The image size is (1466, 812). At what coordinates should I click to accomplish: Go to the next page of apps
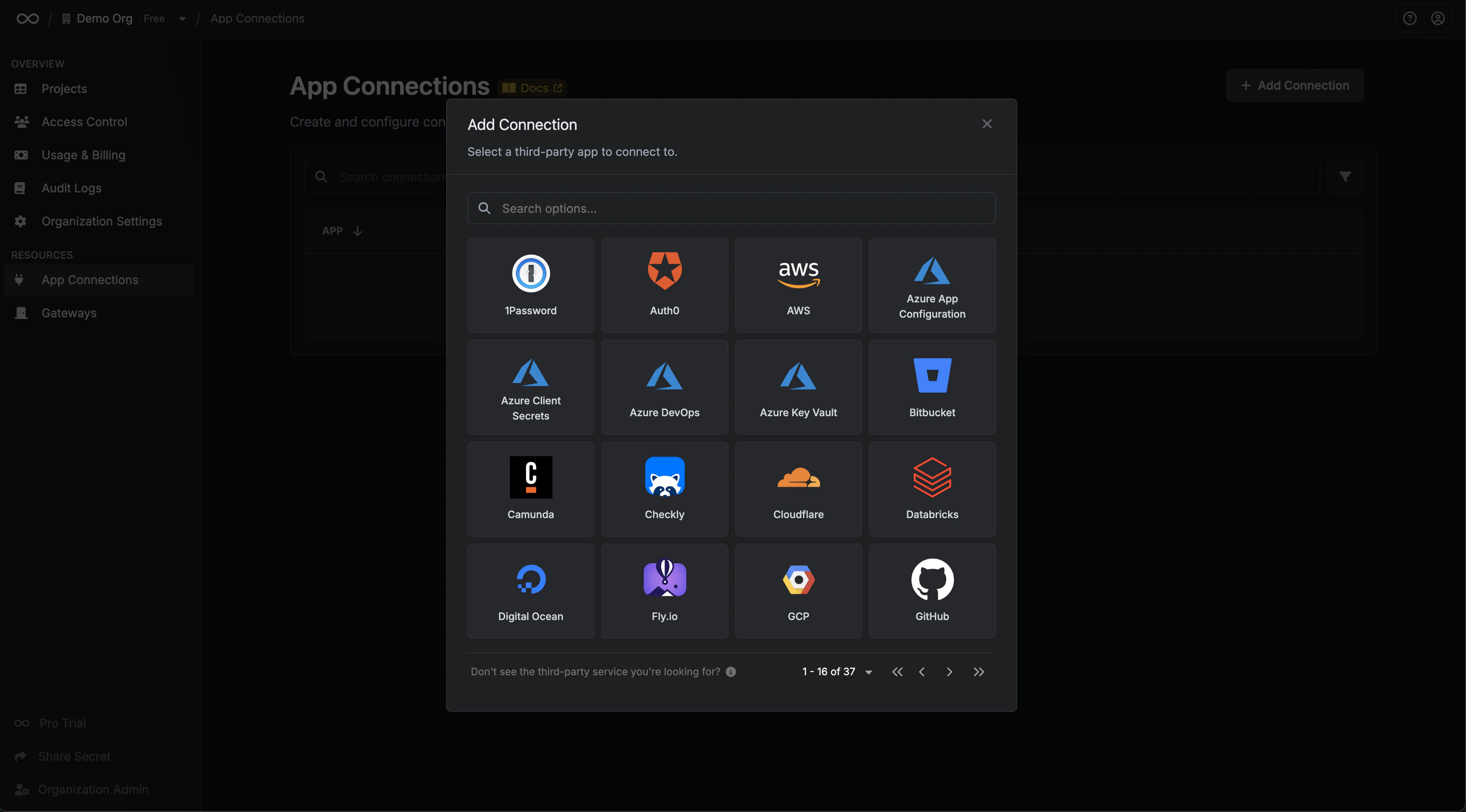click(949, 671)
